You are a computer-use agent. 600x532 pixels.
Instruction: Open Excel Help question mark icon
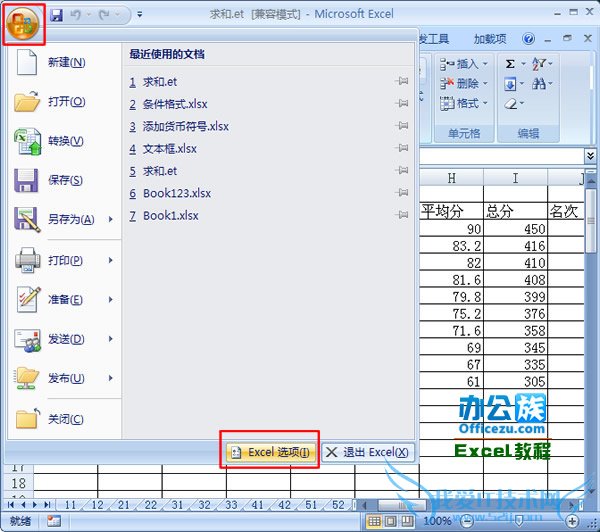pos(528,39)
